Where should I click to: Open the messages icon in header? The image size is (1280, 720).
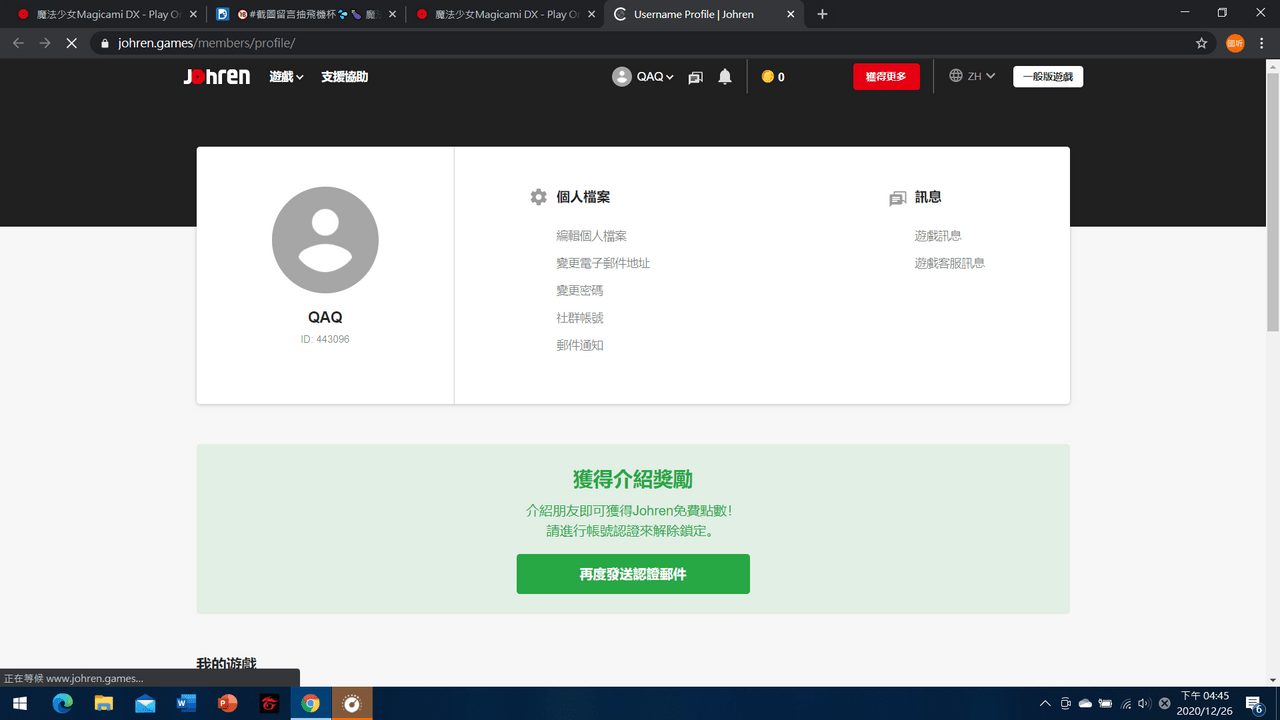[x=696, y=77]
